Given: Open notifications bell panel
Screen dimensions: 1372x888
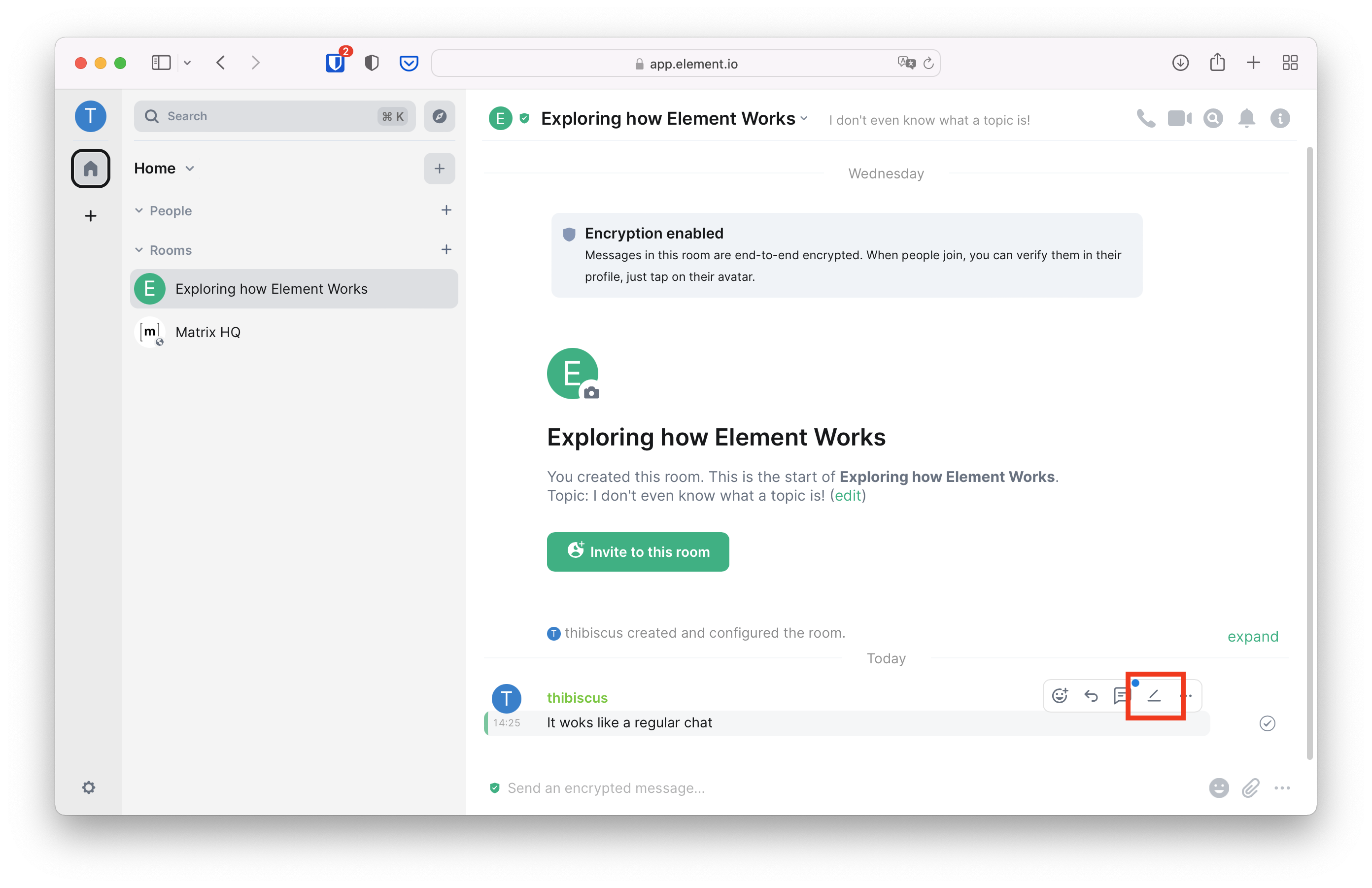Looking at the screenshot, I should click(1246, 119).
